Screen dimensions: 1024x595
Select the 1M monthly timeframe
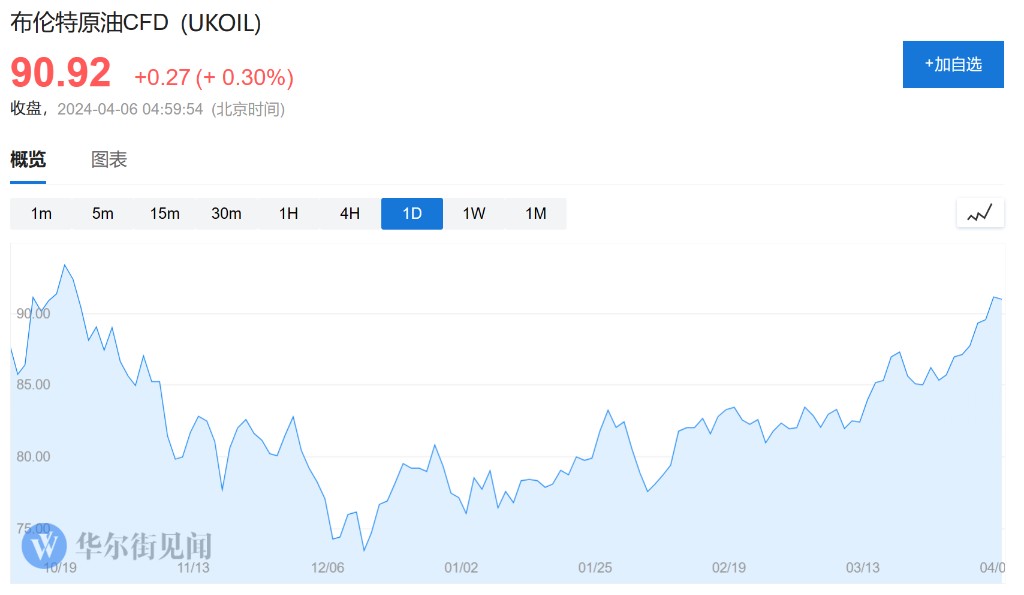[536, 214]
